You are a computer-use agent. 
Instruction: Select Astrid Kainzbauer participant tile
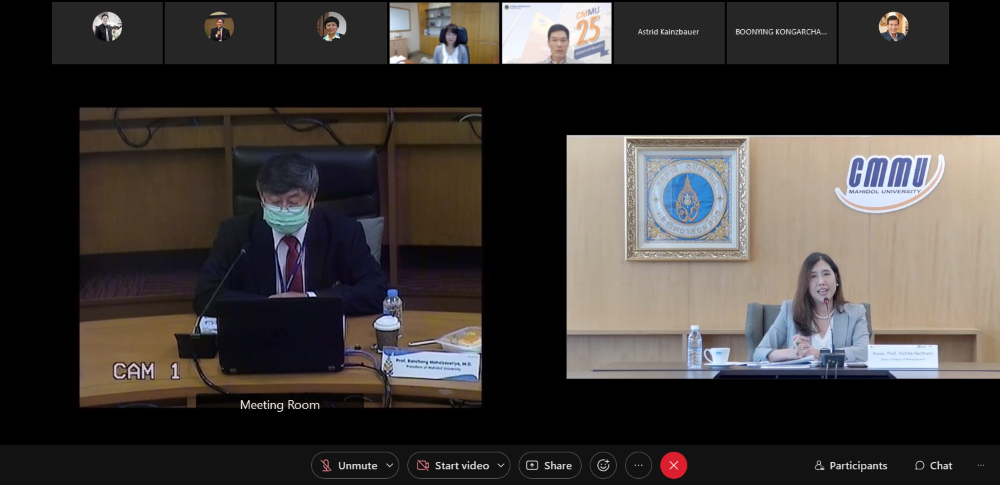pyautogui.click(x=668, y=33)
